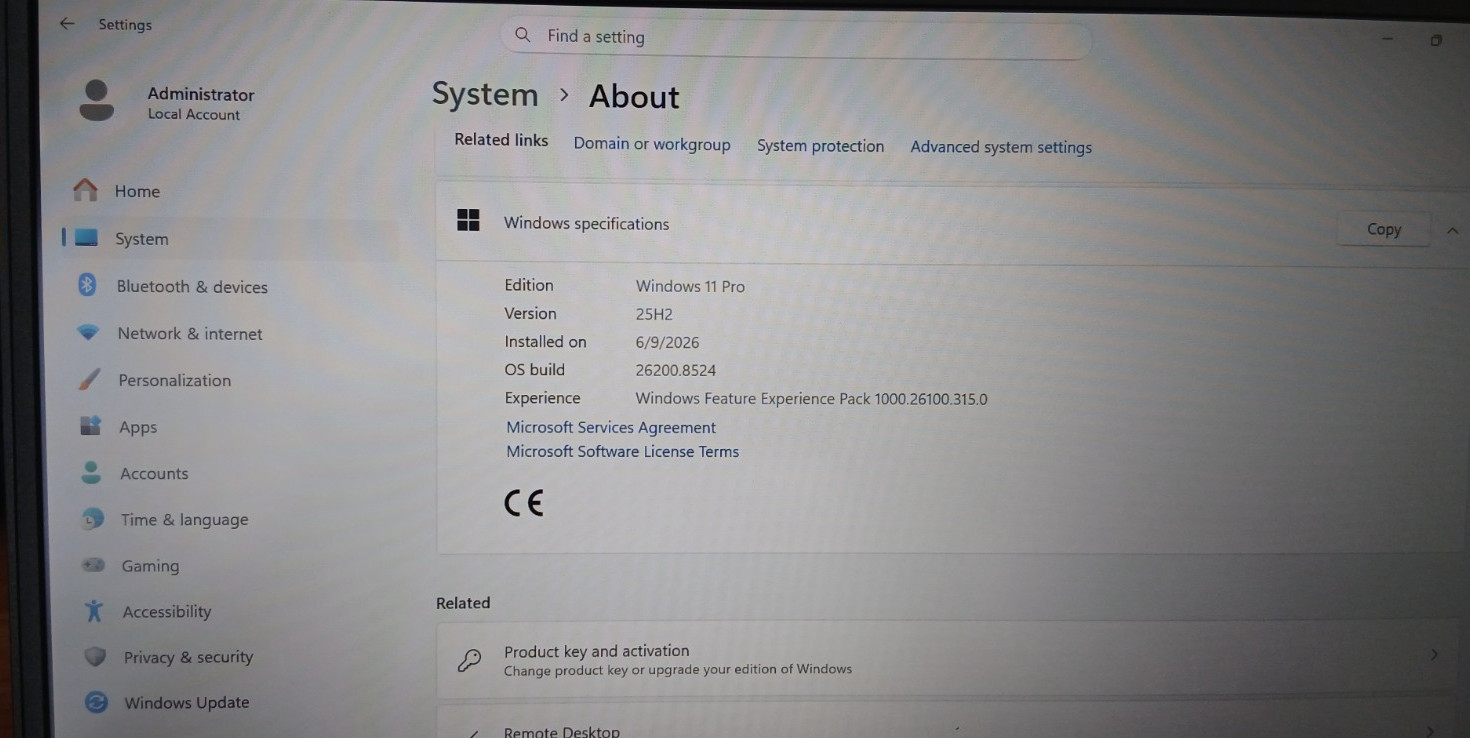1470x738 pixels.
Task: Click the Windows 11 Pro edition value
Action: tap(690, 286)
